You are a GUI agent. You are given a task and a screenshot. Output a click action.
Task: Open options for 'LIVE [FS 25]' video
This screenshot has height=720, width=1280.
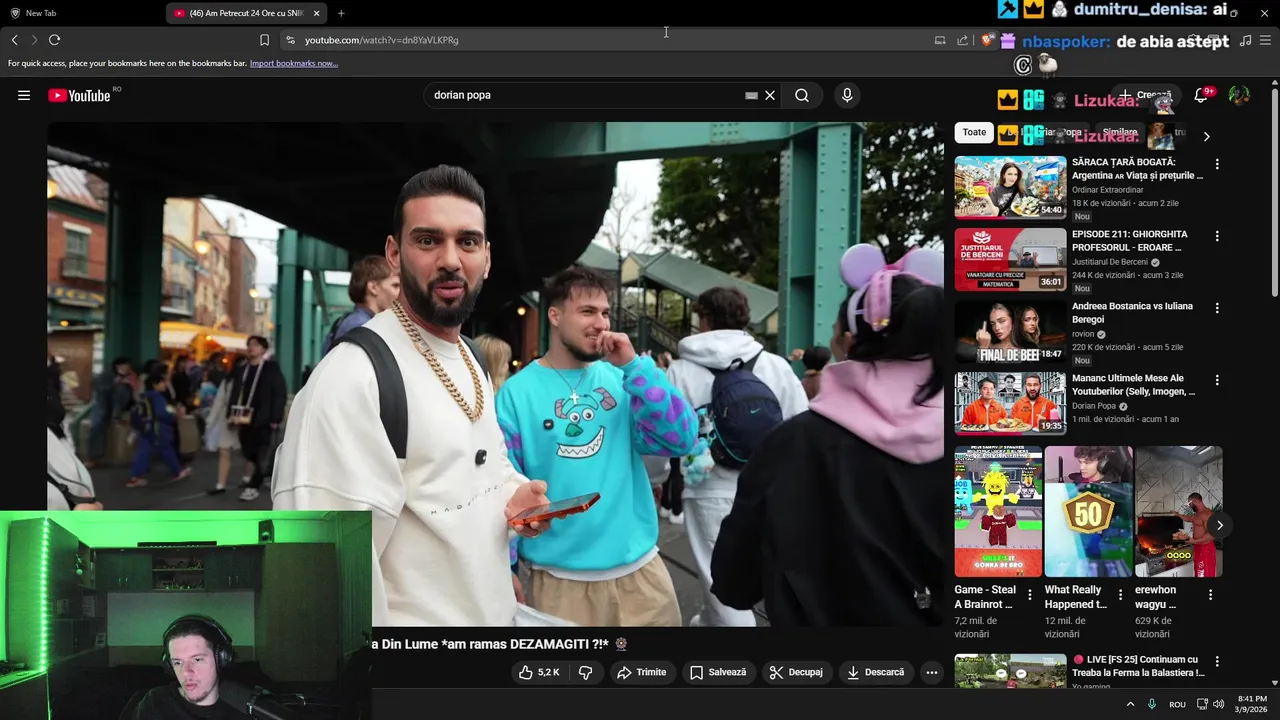pos(1217,662)
